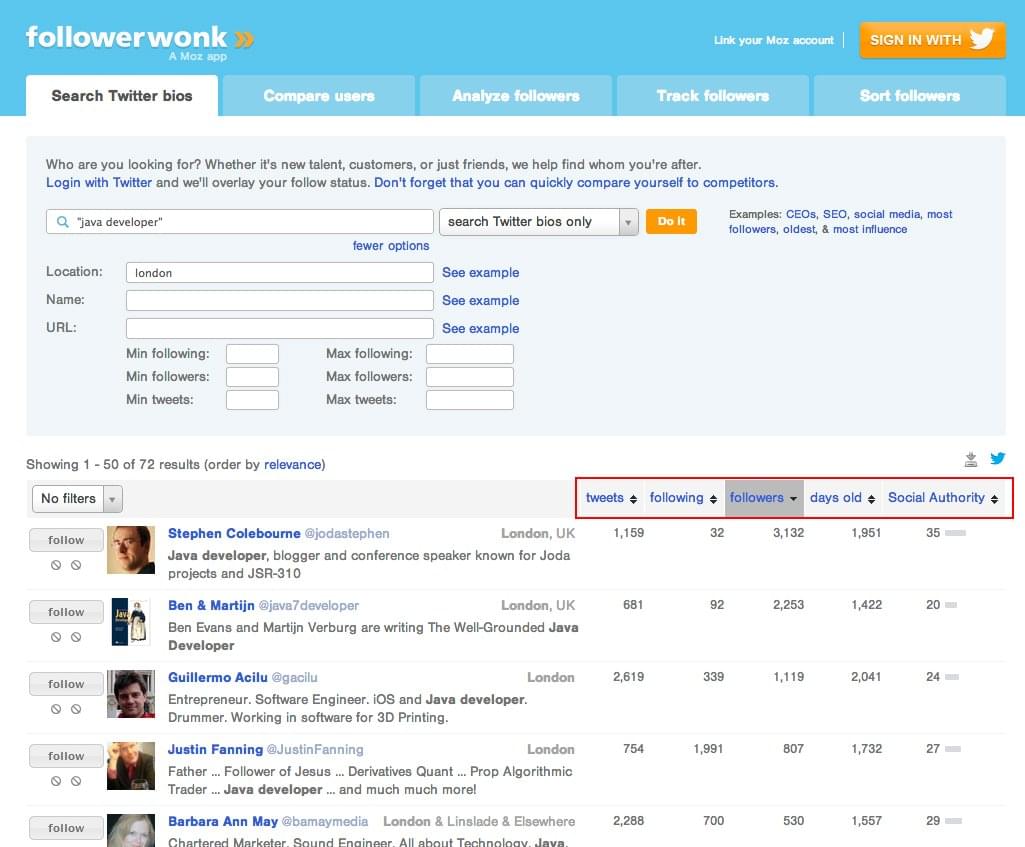1025x847 pixels.
Task: Click the Sign In With Twitter button
Action: pyautogui.click(x=932, y=40)
